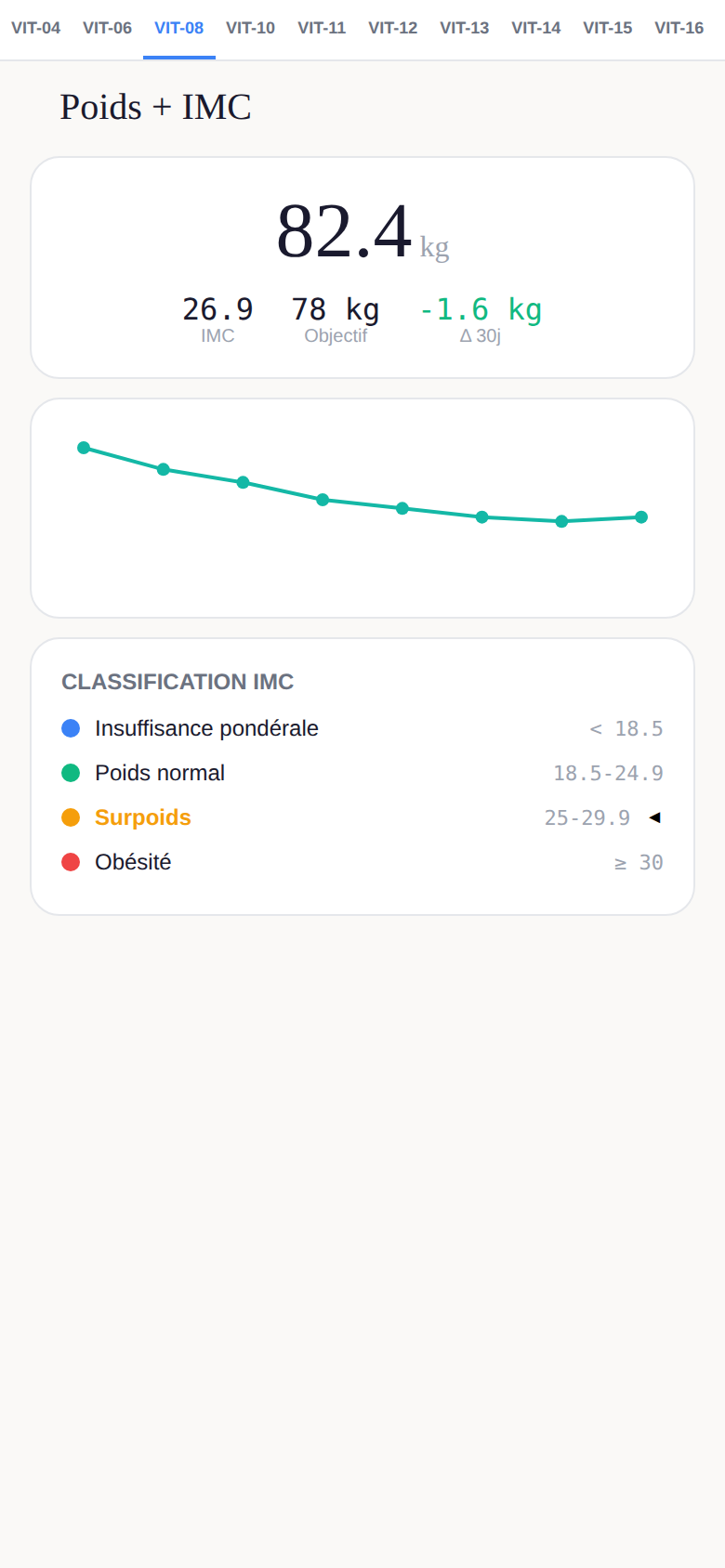Click the lowest point on the weight line
Image resolution: width=725 pixels, height=1568 pixels.
[561, 521]
